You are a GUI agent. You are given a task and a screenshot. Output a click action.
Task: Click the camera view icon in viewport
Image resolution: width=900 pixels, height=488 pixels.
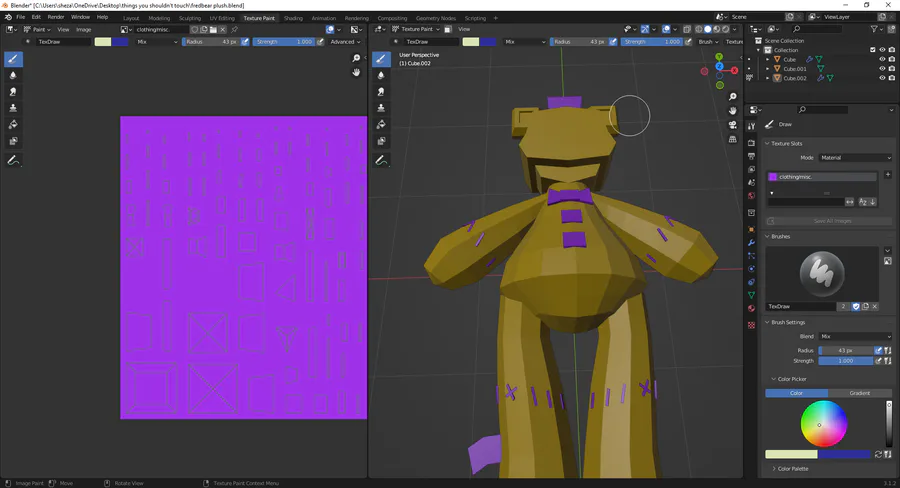(733, 125)
